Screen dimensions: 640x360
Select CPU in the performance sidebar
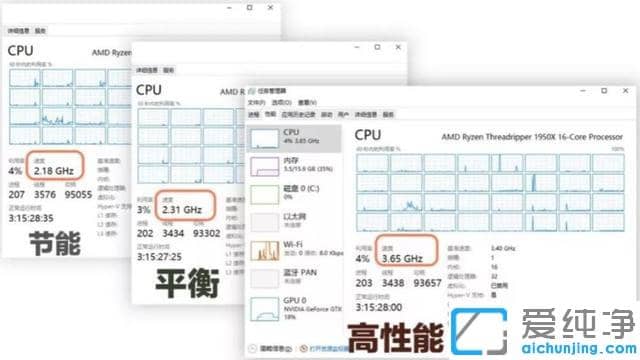(x=294, y=138)
